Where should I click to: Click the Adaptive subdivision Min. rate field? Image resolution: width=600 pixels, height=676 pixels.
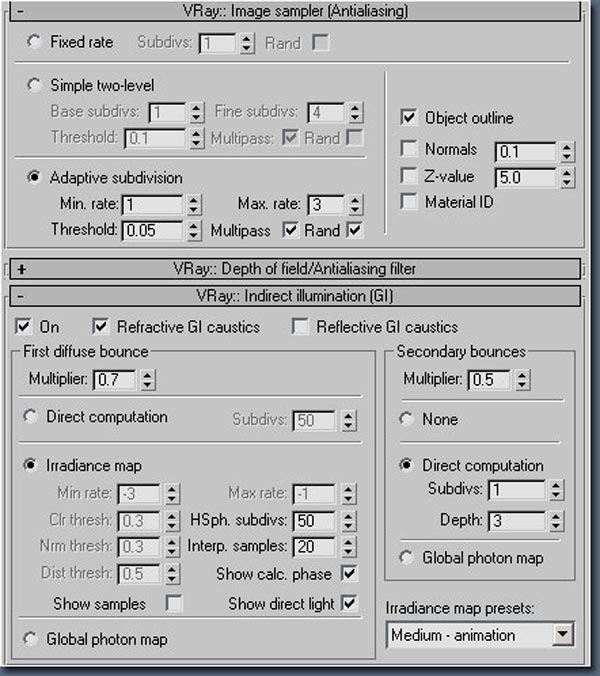(x=153, y=205)
